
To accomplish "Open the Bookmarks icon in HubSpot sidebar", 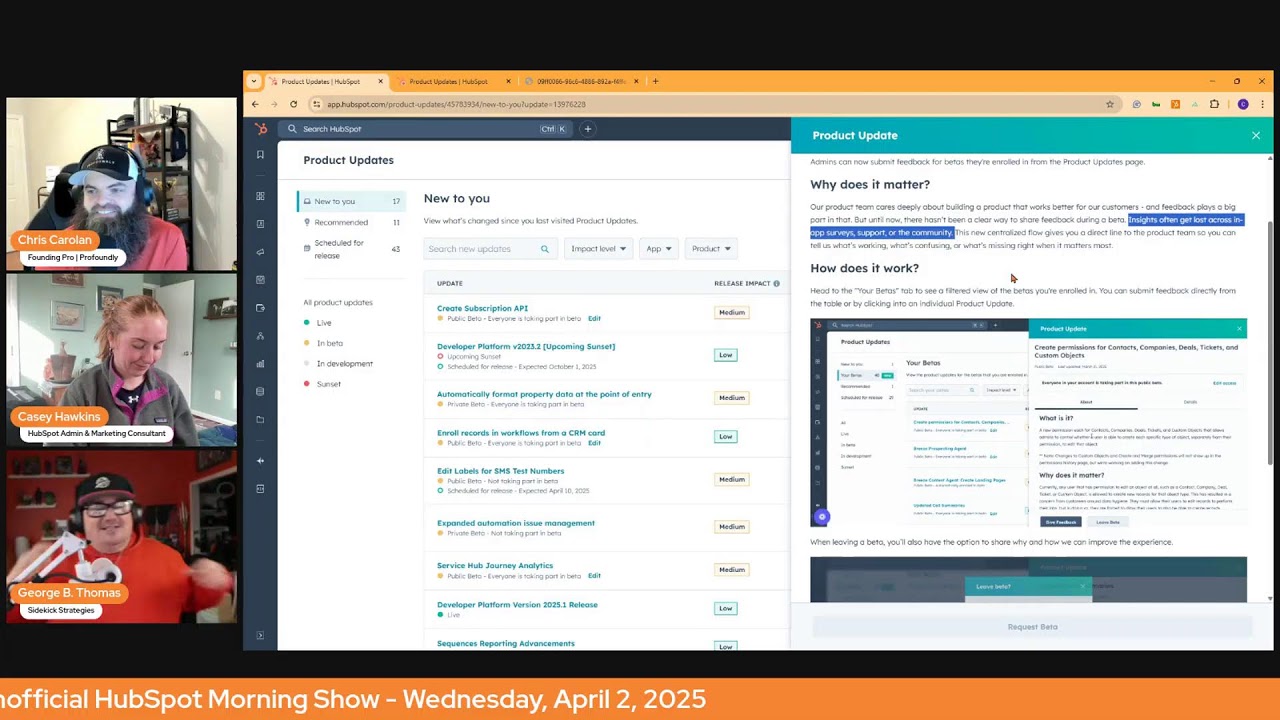I will (x=261, y=155).
